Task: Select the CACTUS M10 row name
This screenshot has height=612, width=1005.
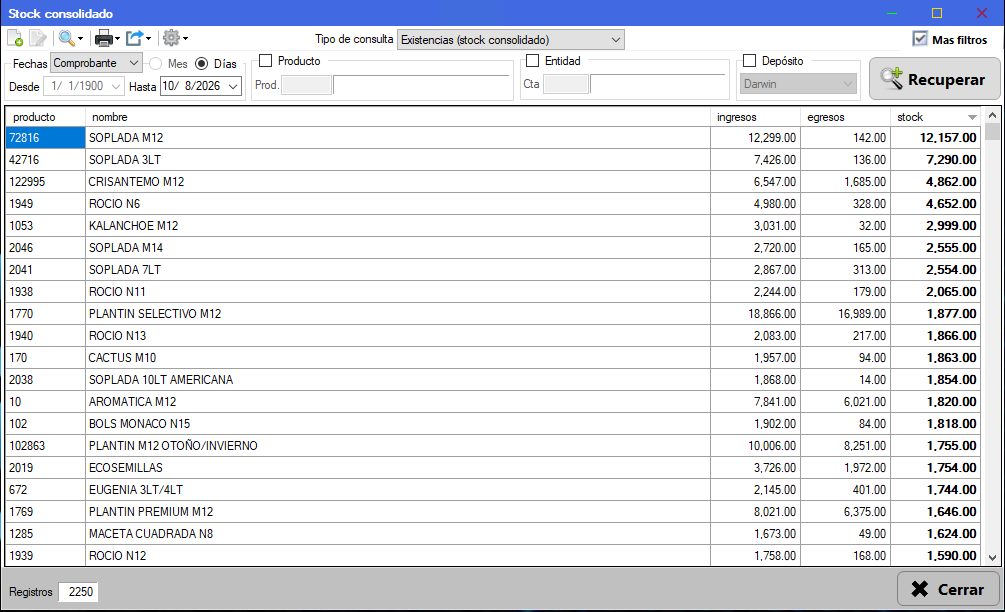Action: point(122,358)
